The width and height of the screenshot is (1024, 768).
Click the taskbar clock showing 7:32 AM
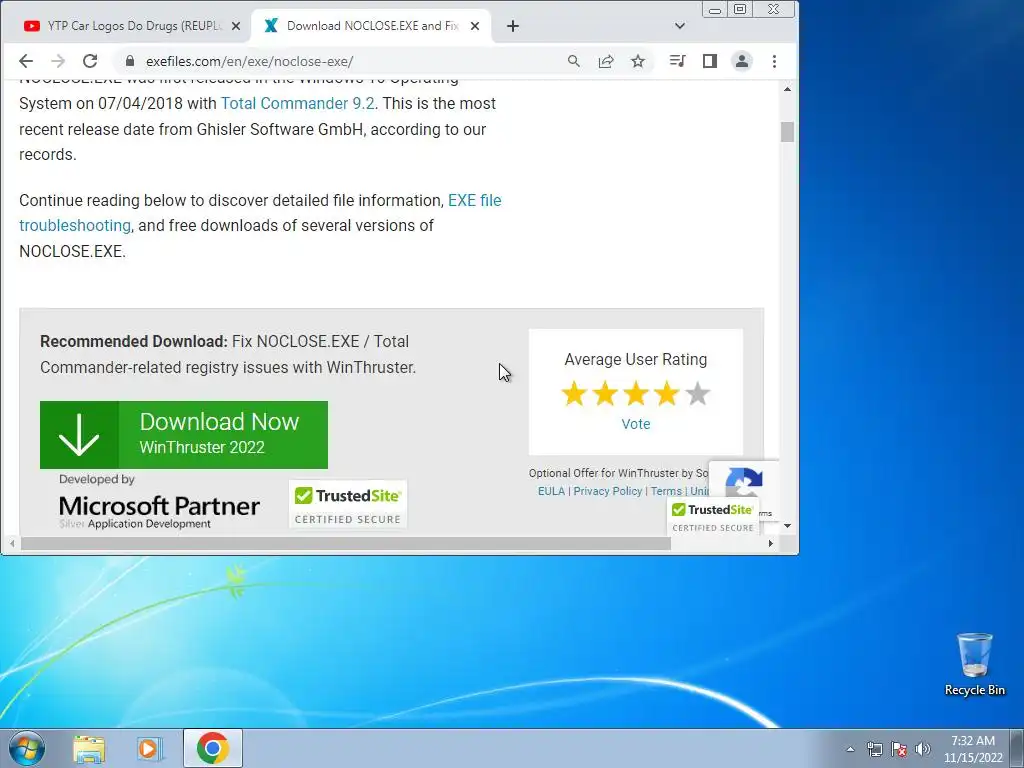pyautogui.click(x=973, y=749)
